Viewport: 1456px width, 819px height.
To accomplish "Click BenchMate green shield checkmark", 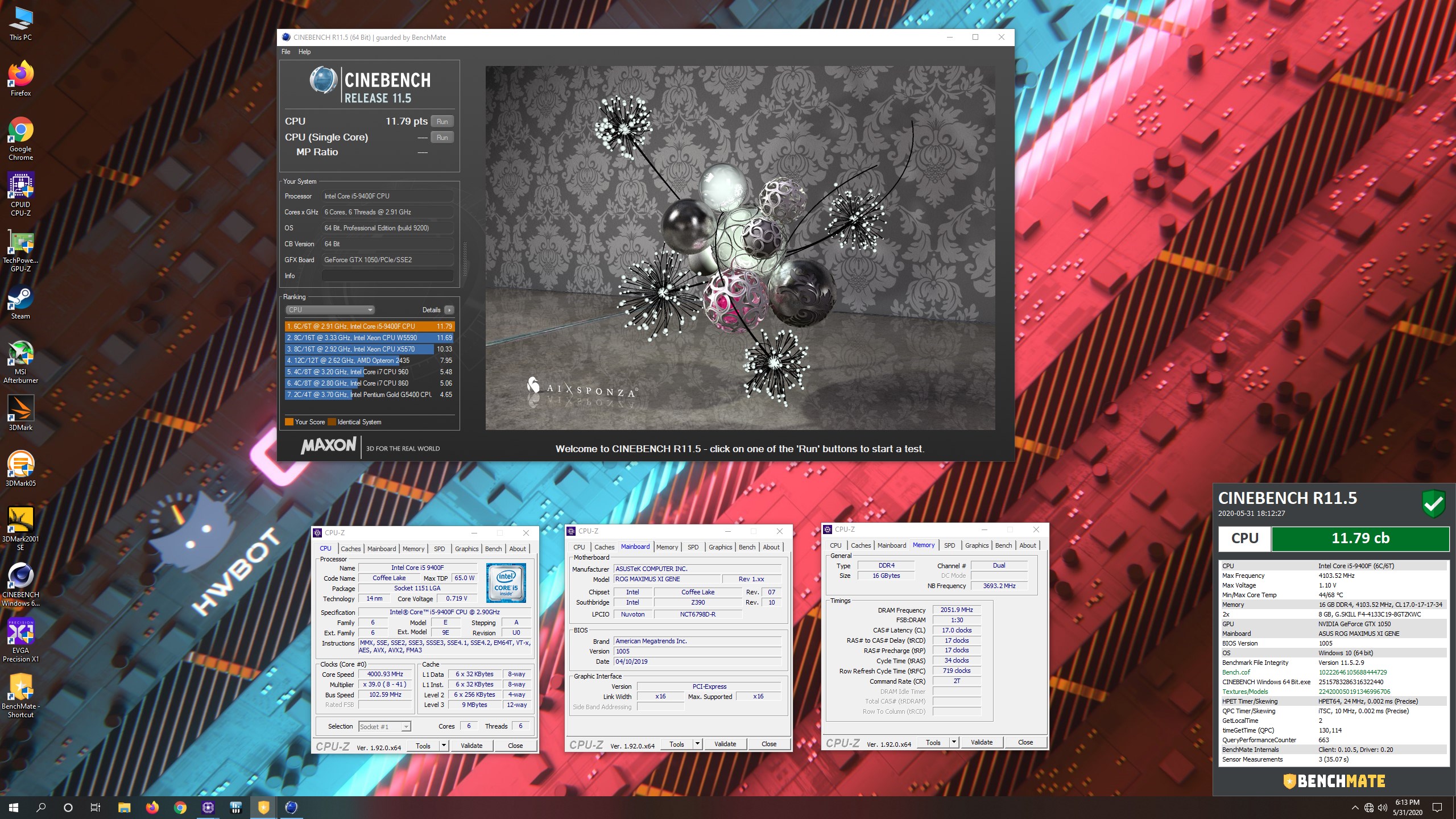I will click(1433, 503).
